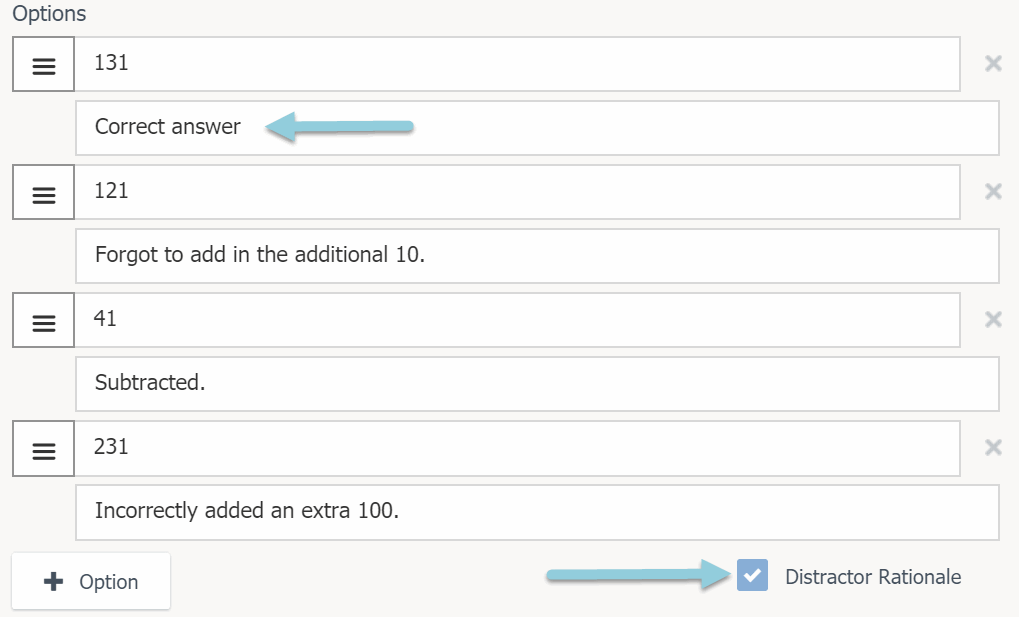Edit the "Correct answer" rationale field
The width and height of the screenshot is (1019, 617).
pyautogui.click(x=537, y=128)
